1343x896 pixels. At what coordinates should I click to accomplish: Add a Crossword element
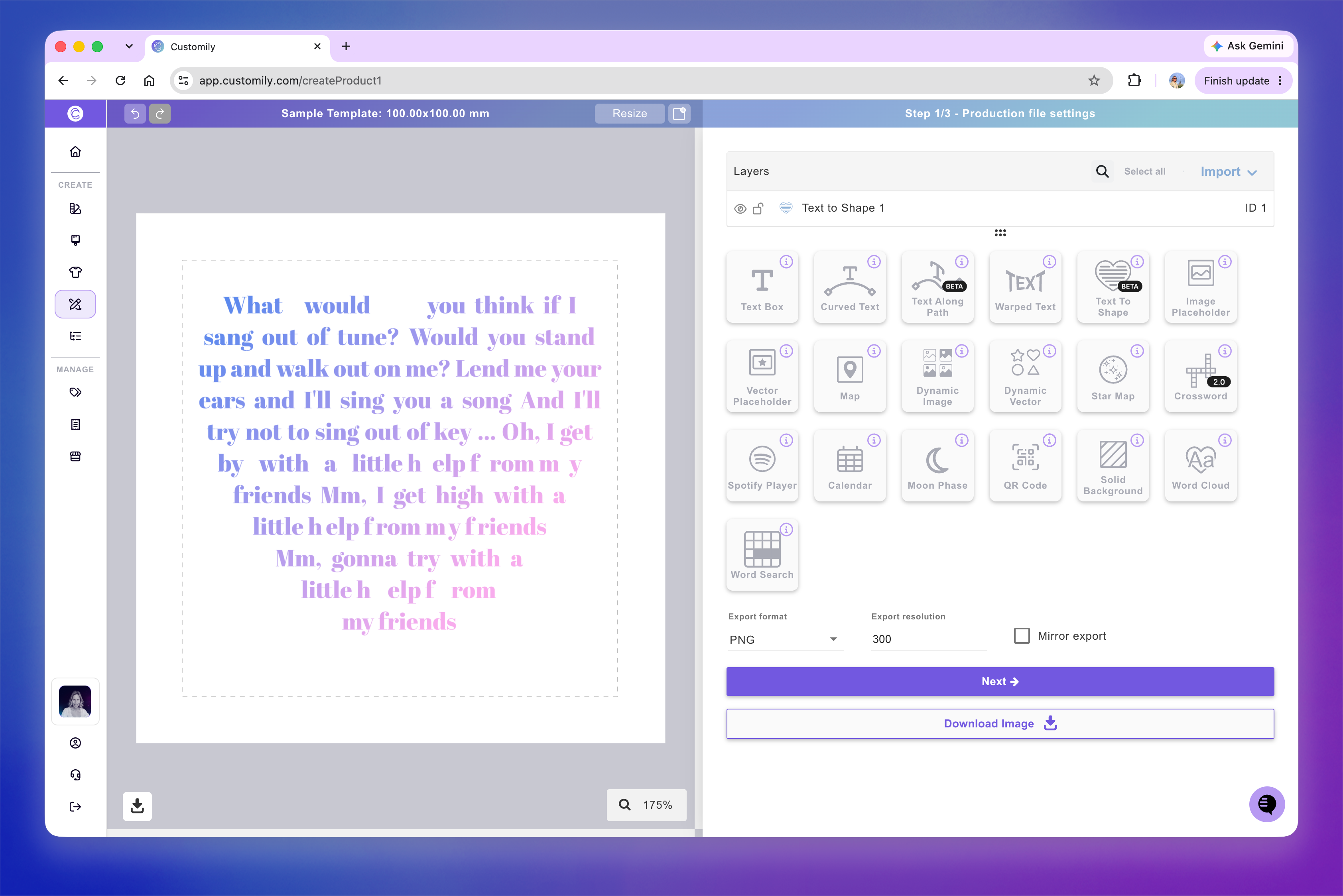1201,377
